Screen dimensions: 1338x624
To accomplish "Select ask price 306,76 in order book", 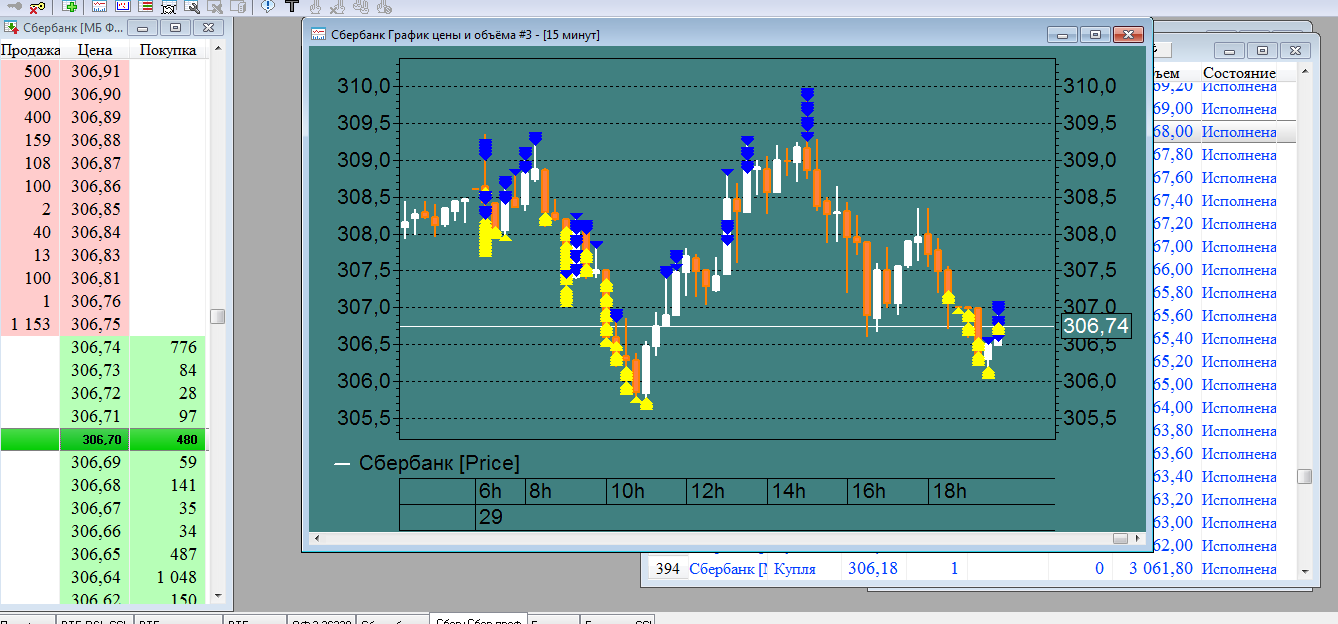I will click(x=96, y=301).
